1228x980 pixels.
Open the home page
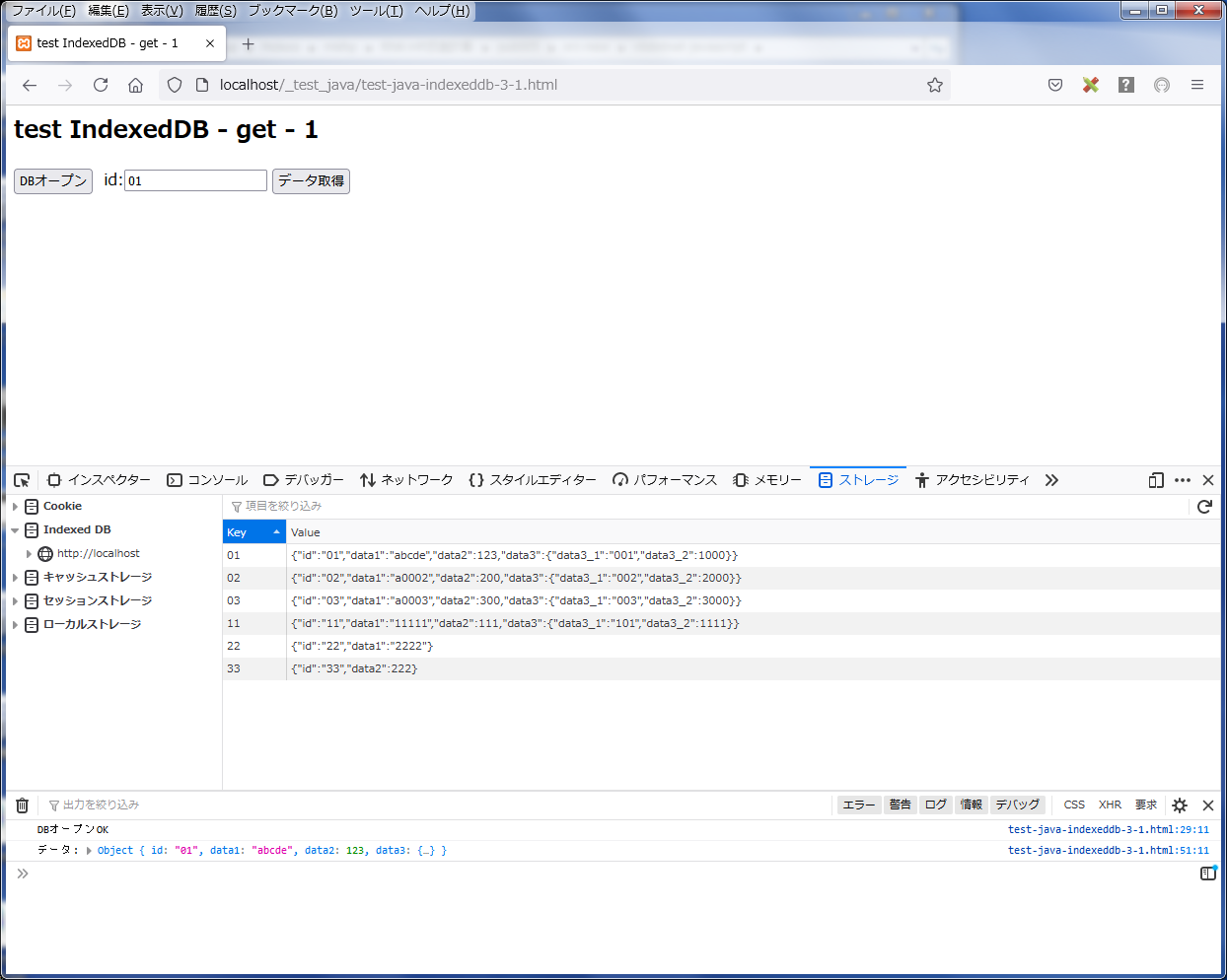[136, 85]
